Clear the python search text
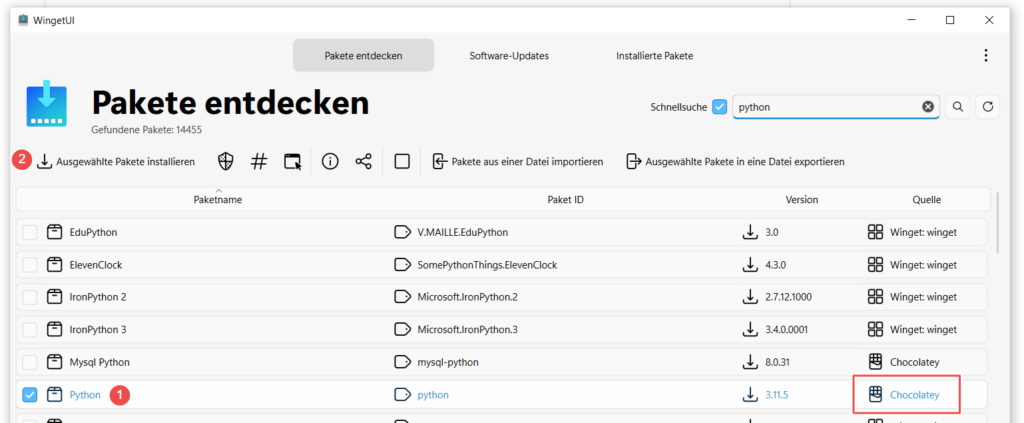Screen dimensions: 1024x423 click(927, 107)
